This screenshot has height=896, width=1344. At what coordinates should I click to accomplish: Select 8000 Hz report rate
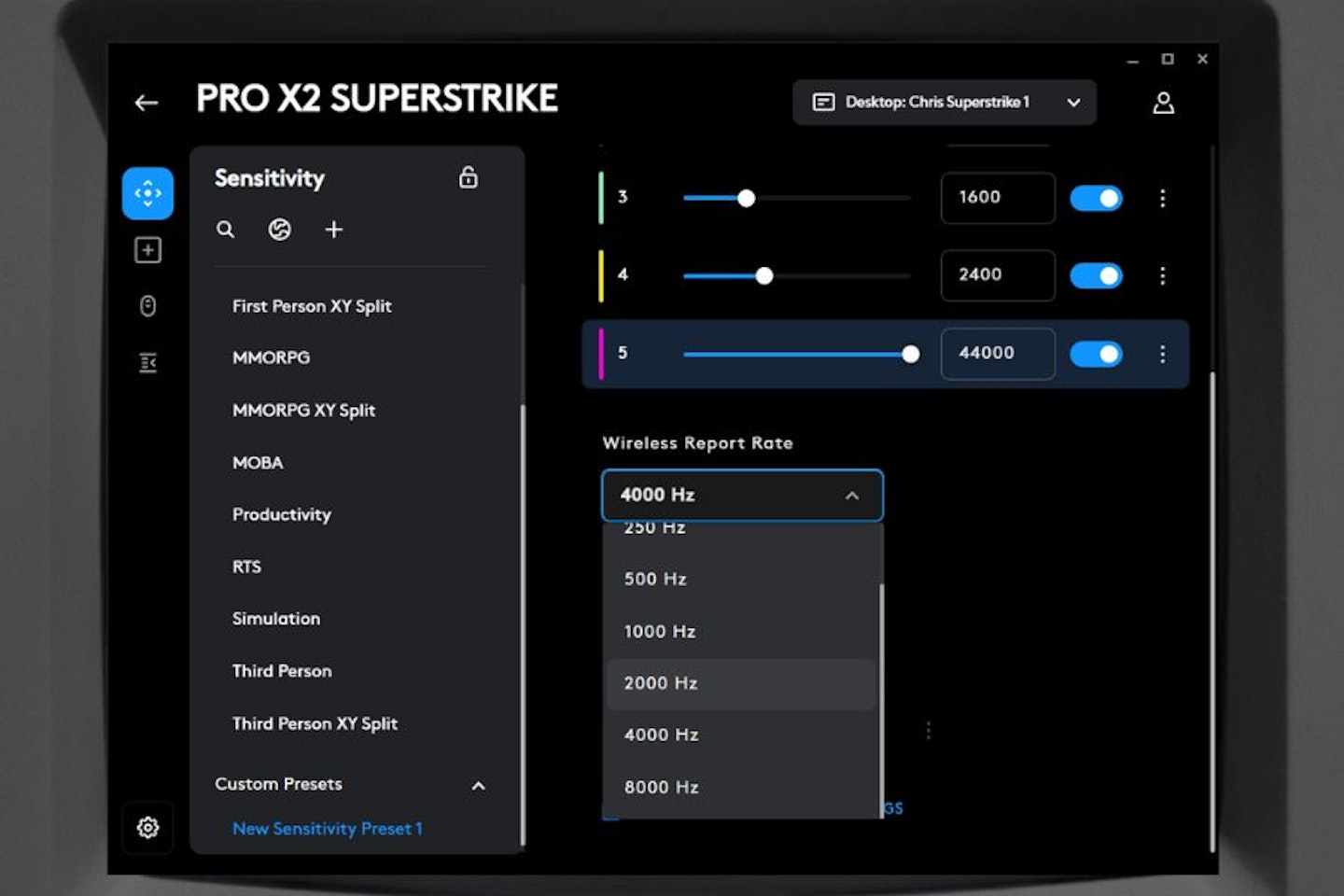661,787
